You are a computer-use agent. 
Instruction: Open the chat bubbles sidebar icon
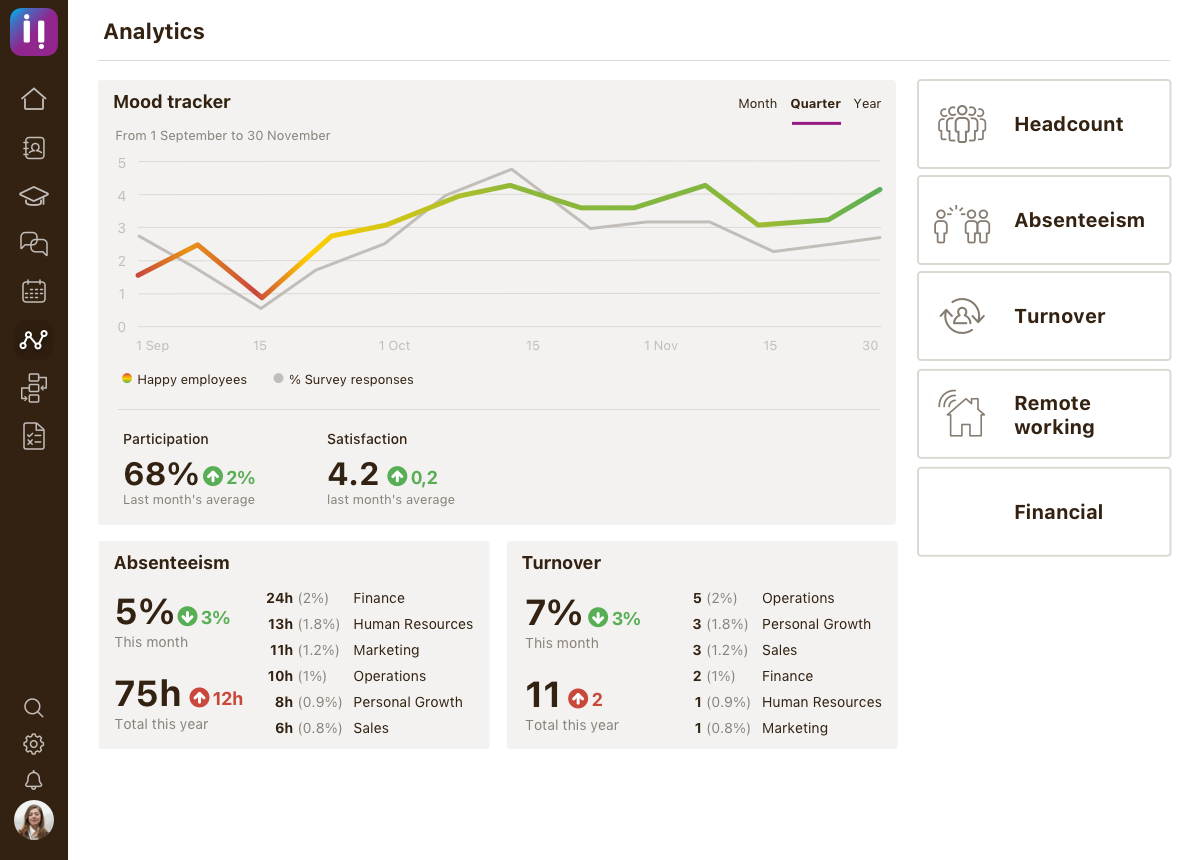(x=34, y=243)
